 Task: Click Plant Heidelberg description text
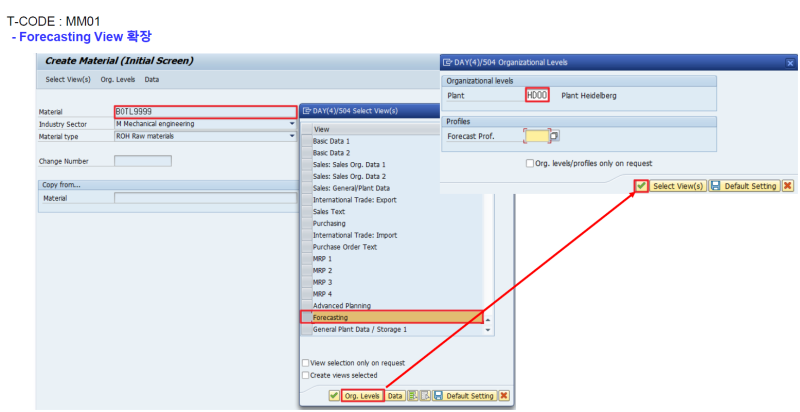point(589,96)
